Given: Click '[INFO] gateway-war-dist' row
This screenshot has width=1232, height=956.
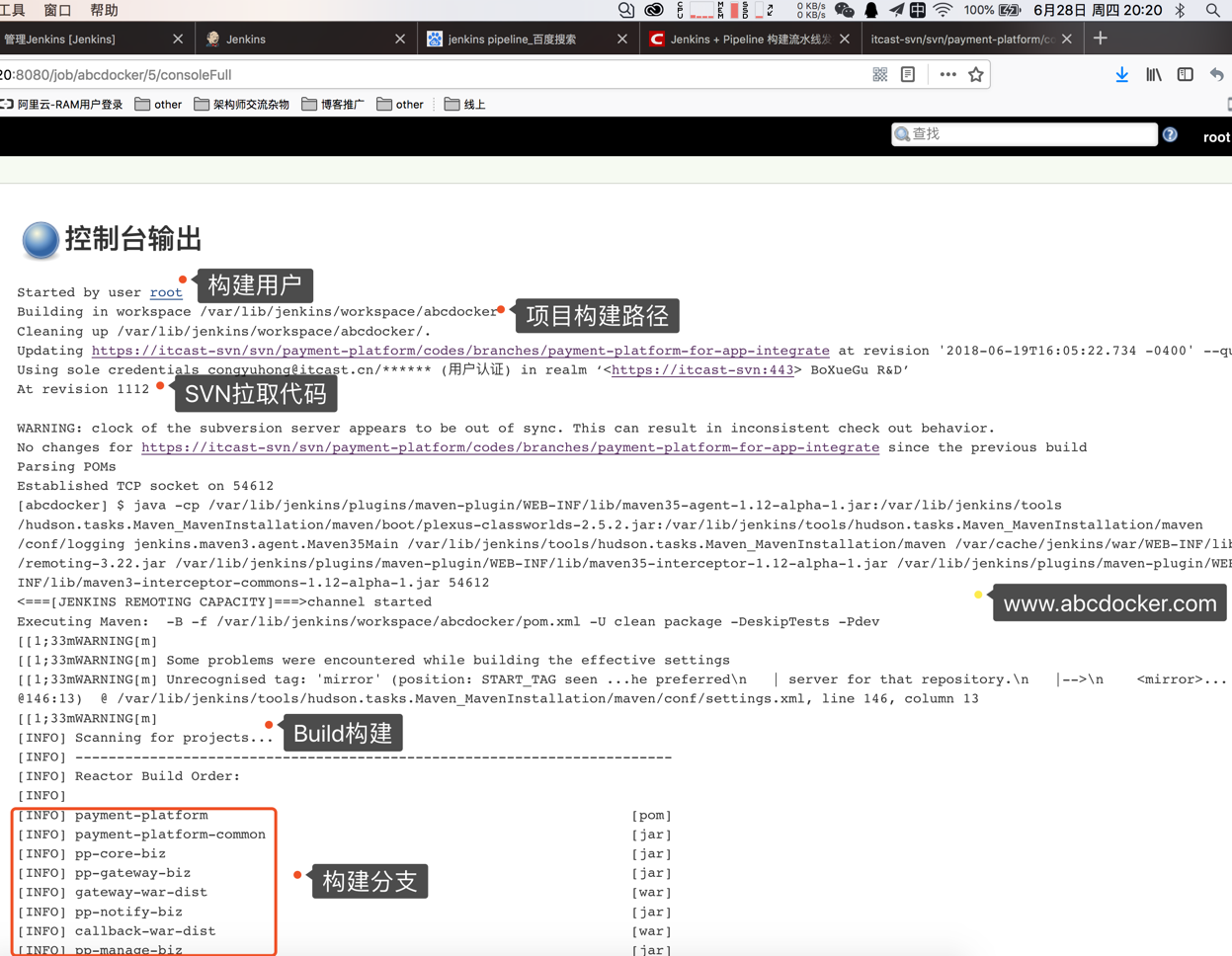Looking at the screenshot, I should [x=112, y=893].
